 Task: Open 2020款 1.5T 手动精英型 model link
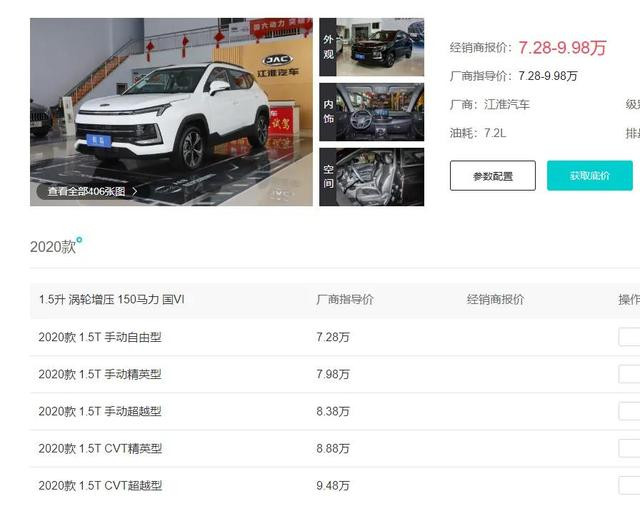pyautogui.click(x=100, y=375)
